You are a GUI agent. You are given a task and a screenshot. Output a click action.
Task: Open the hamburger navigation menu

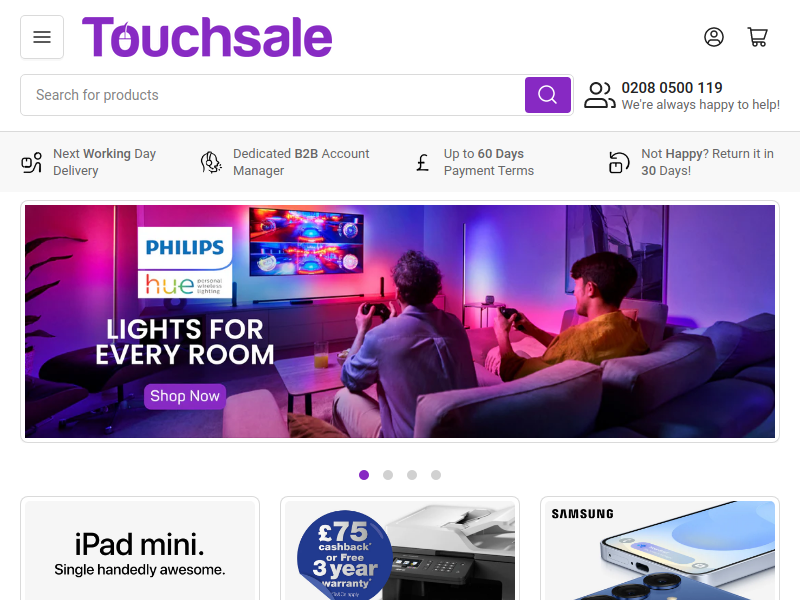coord(42,37)
